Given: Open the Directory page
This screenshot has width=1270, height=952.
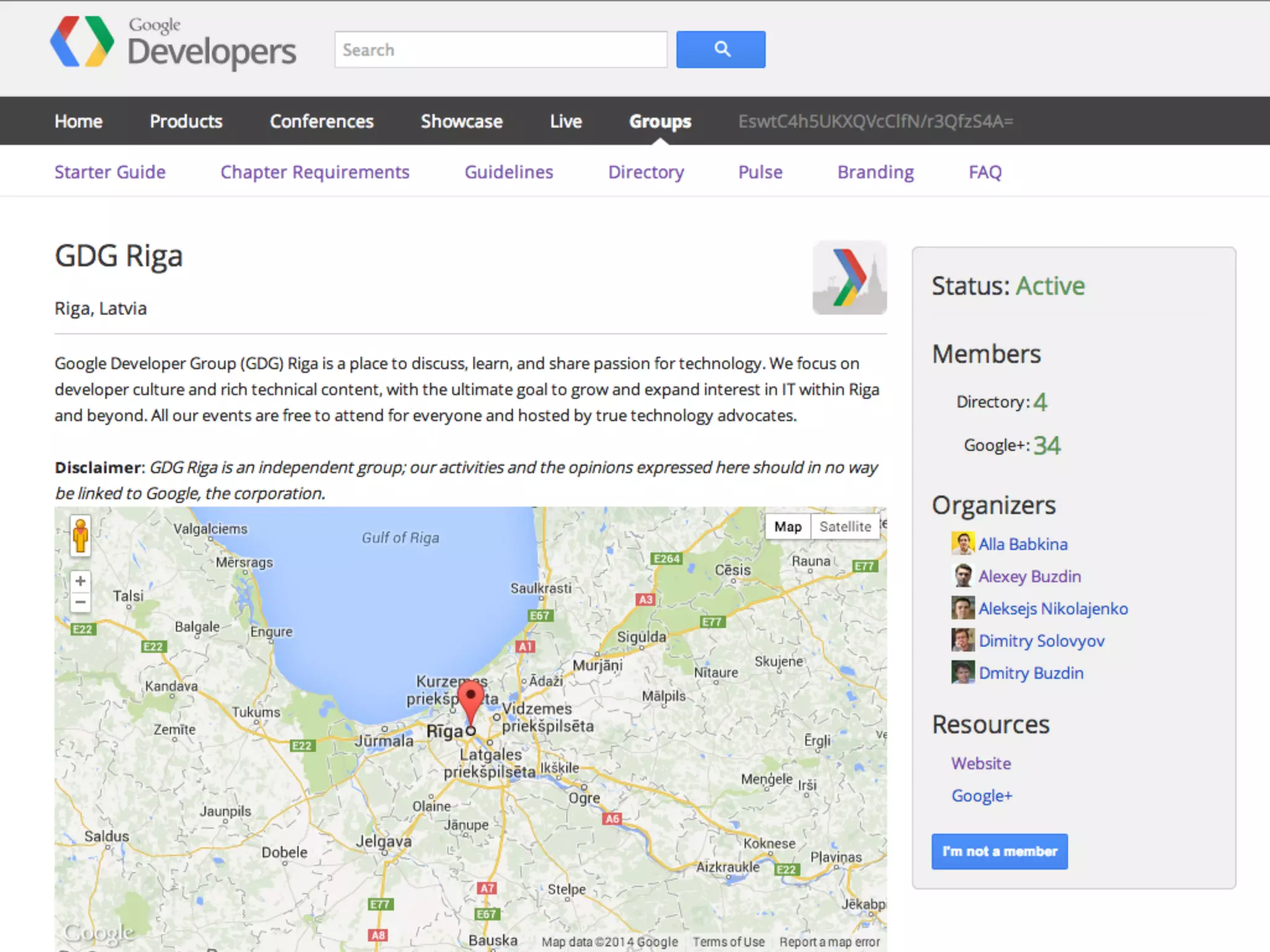Looking at the screenshot, I should click(x=646, y=172).
